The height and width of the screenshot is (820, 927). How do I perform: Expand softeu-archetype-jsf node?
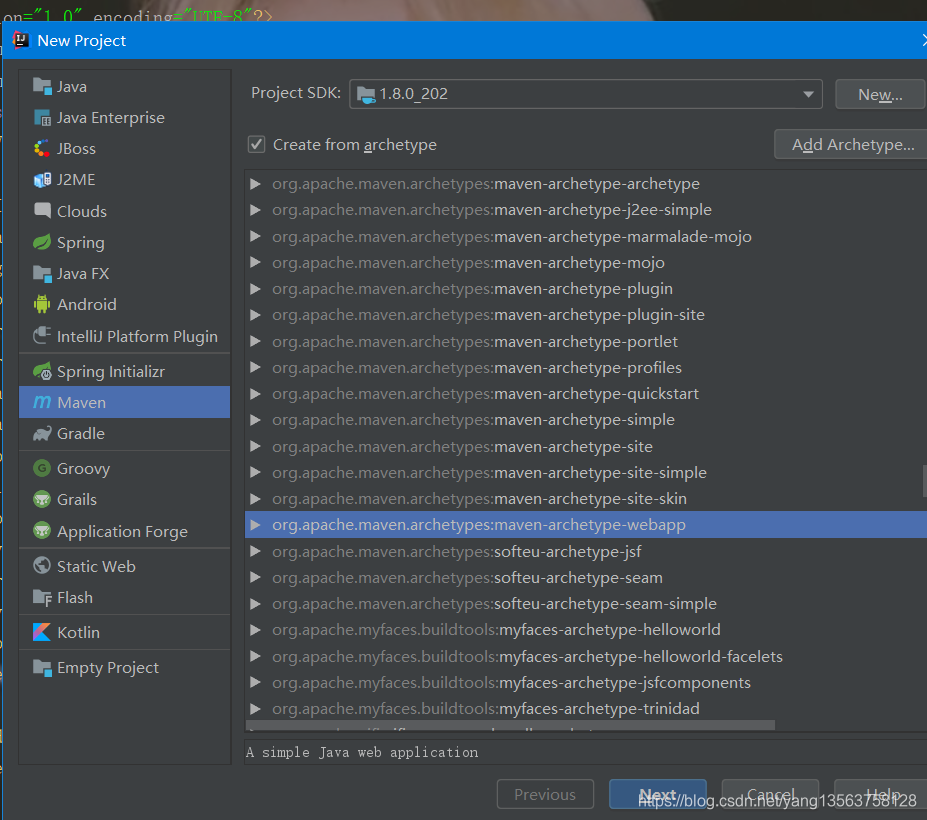click(255, 552)
